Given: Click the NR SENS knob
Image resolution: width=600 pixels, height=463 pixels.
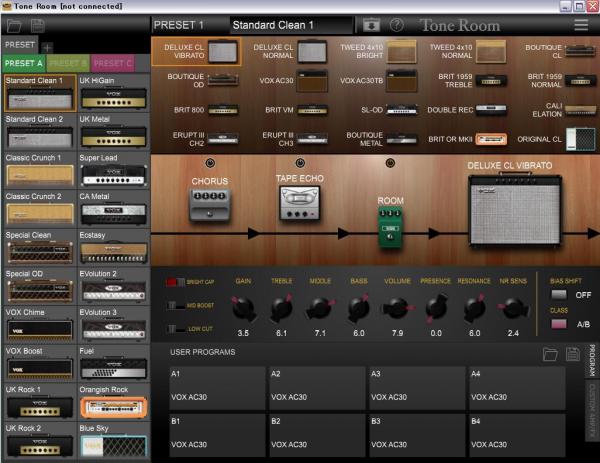Looking at the screenshot, I should point(513,308).
